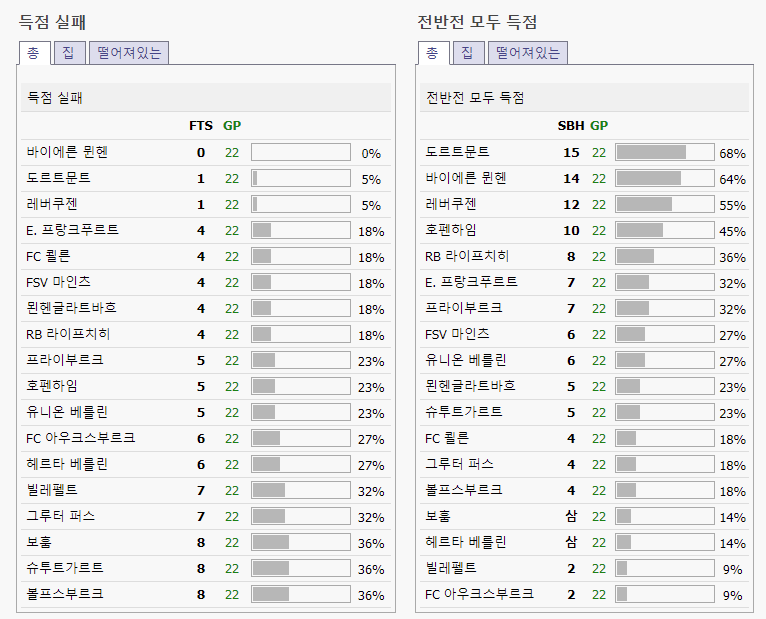
Task: Open the 집 tab under 전반전 모두 득점
Action: click(x=467, y=53)
